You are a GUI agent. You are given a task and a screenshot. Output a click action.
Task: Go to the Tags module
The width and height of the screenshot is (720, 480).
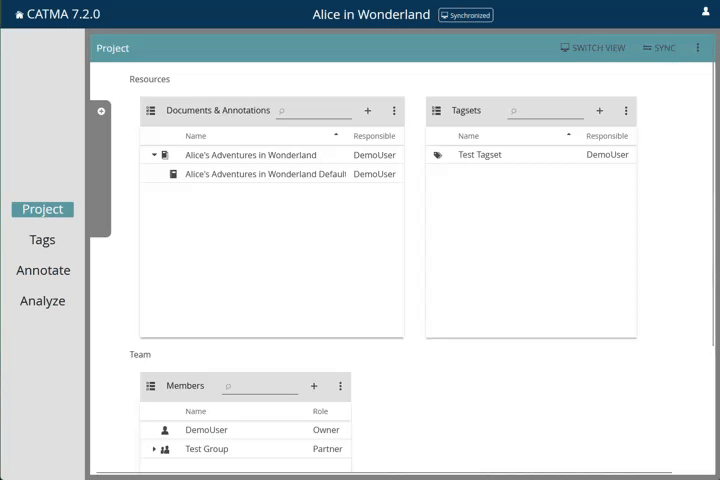coord(42,240)
